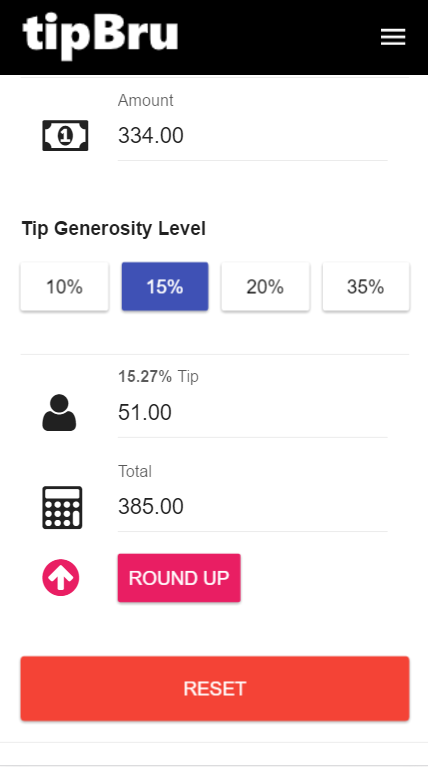The width and height of the screenshot is (428, 767).
Task: Click the Amount label
Action: (145, 100)
